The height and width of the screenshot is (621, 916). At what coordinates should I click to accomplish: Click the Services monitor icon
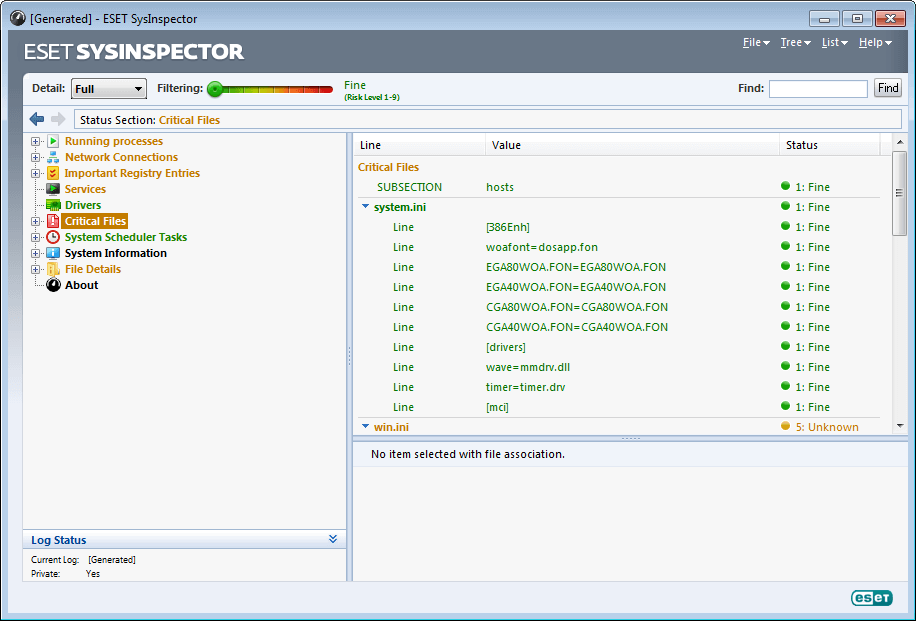point(53,189)
